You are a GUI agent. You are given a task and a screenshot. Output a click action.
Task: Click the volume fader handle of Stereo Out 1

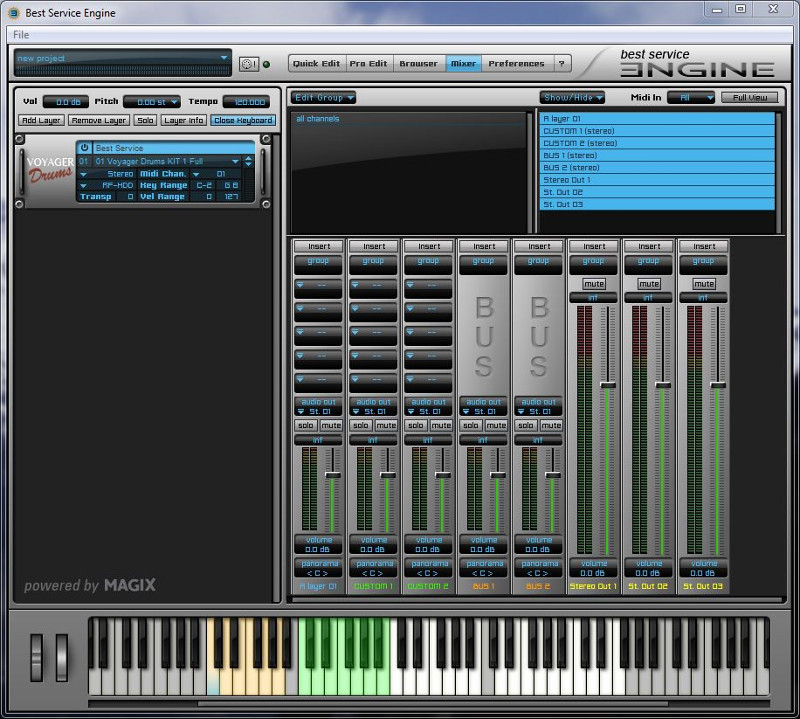pos(608,385)
